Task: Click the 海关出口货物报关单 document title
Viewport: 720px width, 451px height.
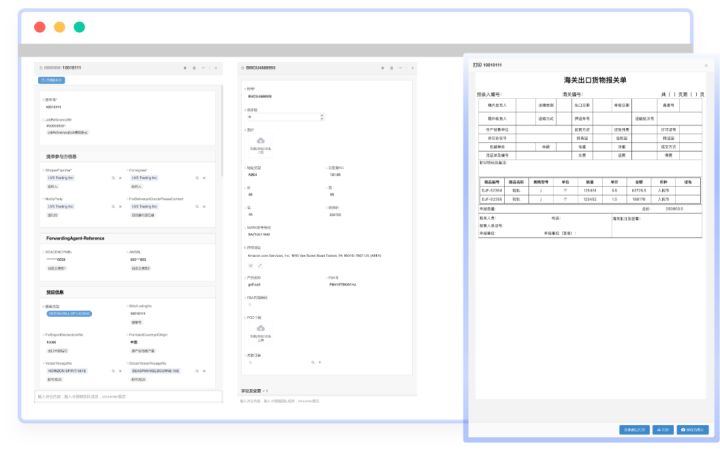Action: pos(595,80)
